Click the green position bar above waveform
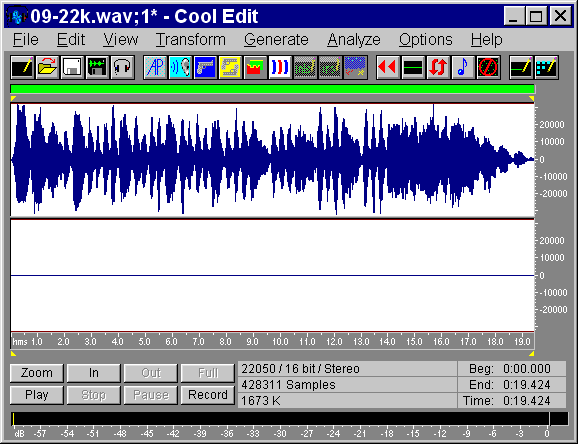The image size is (578, 444). [x=272, y=89]
